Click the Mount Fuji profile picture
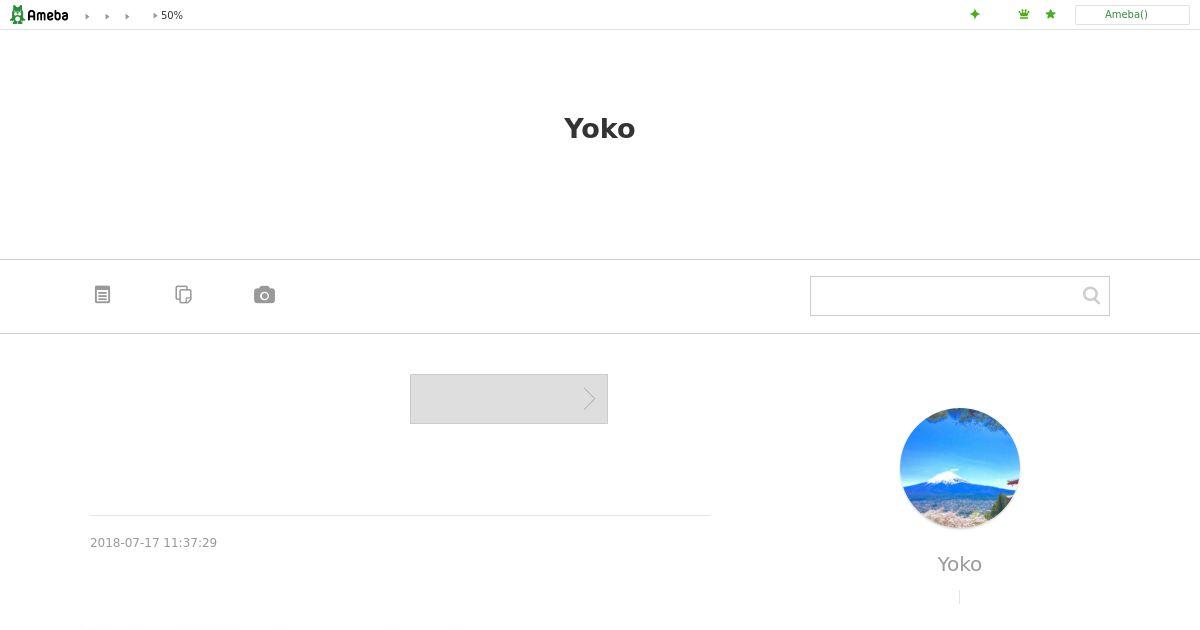The width and height of the screenshot is (1200, 630). (x=960, y=468)
